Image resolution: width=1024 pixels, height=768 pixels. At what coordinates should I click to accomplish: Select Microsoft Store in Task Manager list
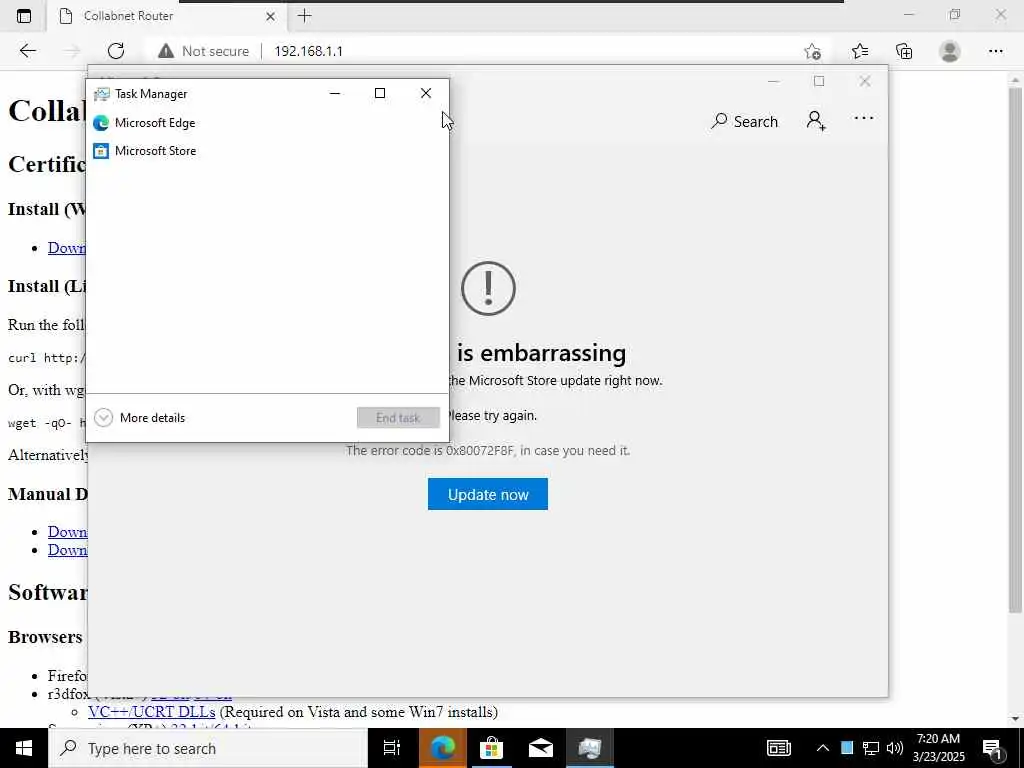click(x=267, y=151)
